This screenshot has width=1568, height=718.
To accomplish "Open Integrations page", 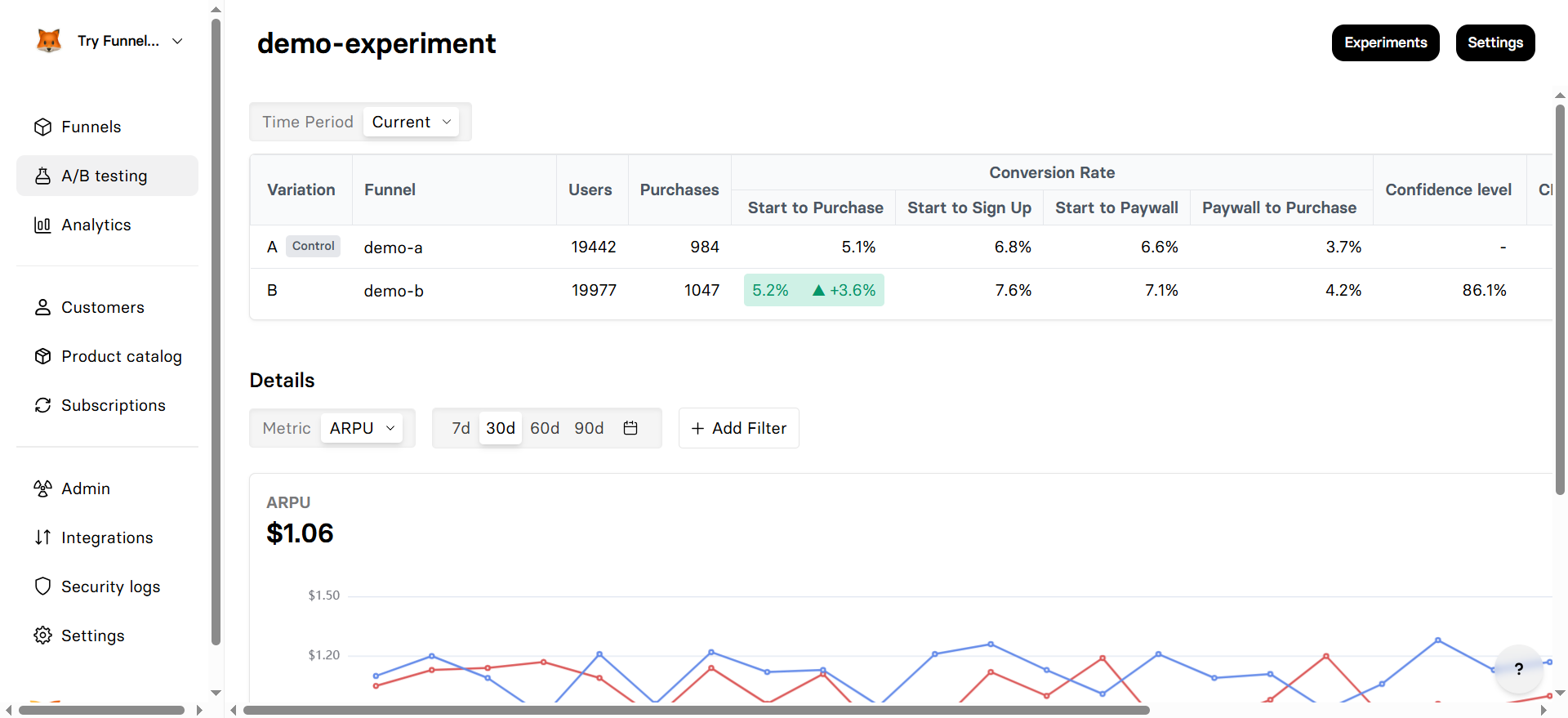I will 107,537.
